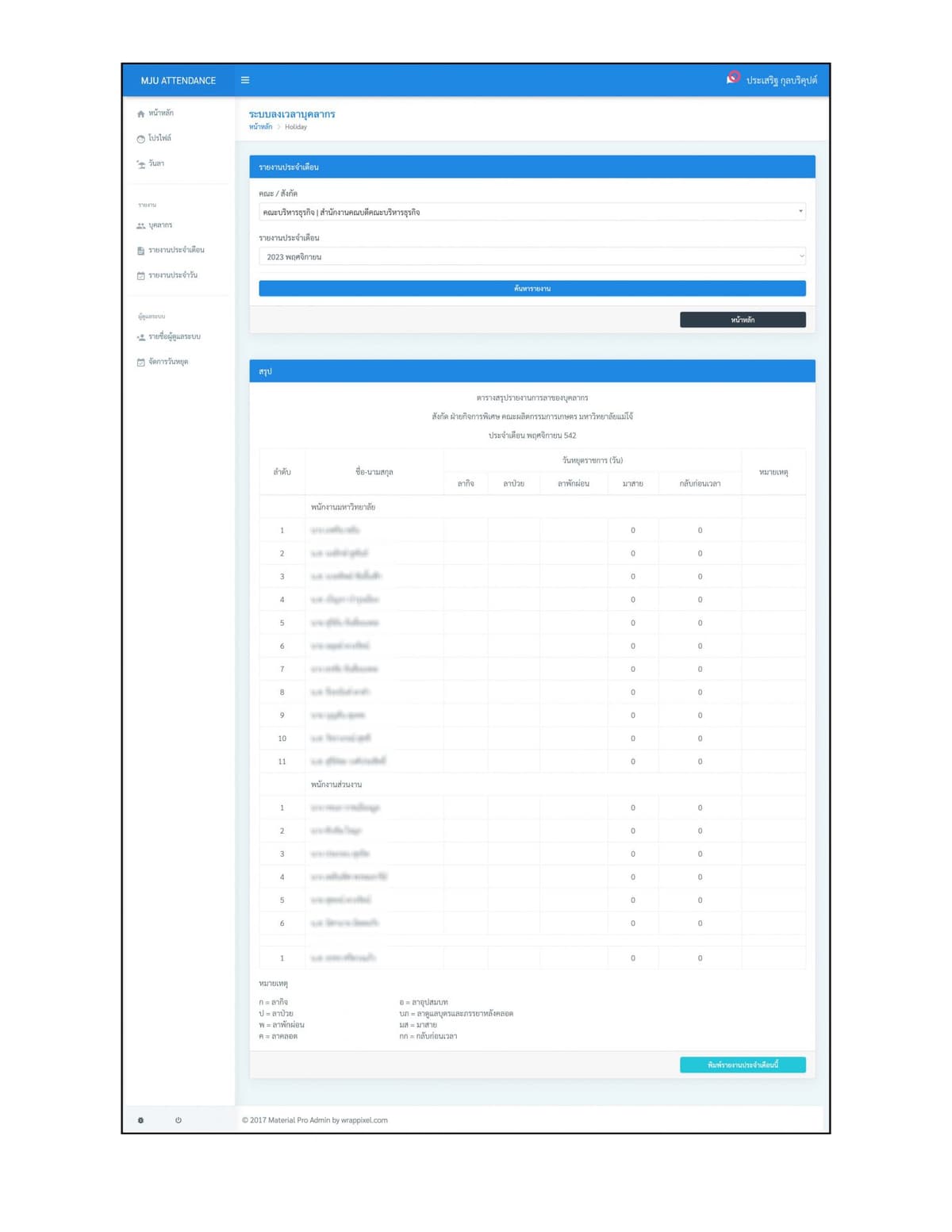Click the document icon for รายงานประจำเดือน in sidebar

coord(141,251)
